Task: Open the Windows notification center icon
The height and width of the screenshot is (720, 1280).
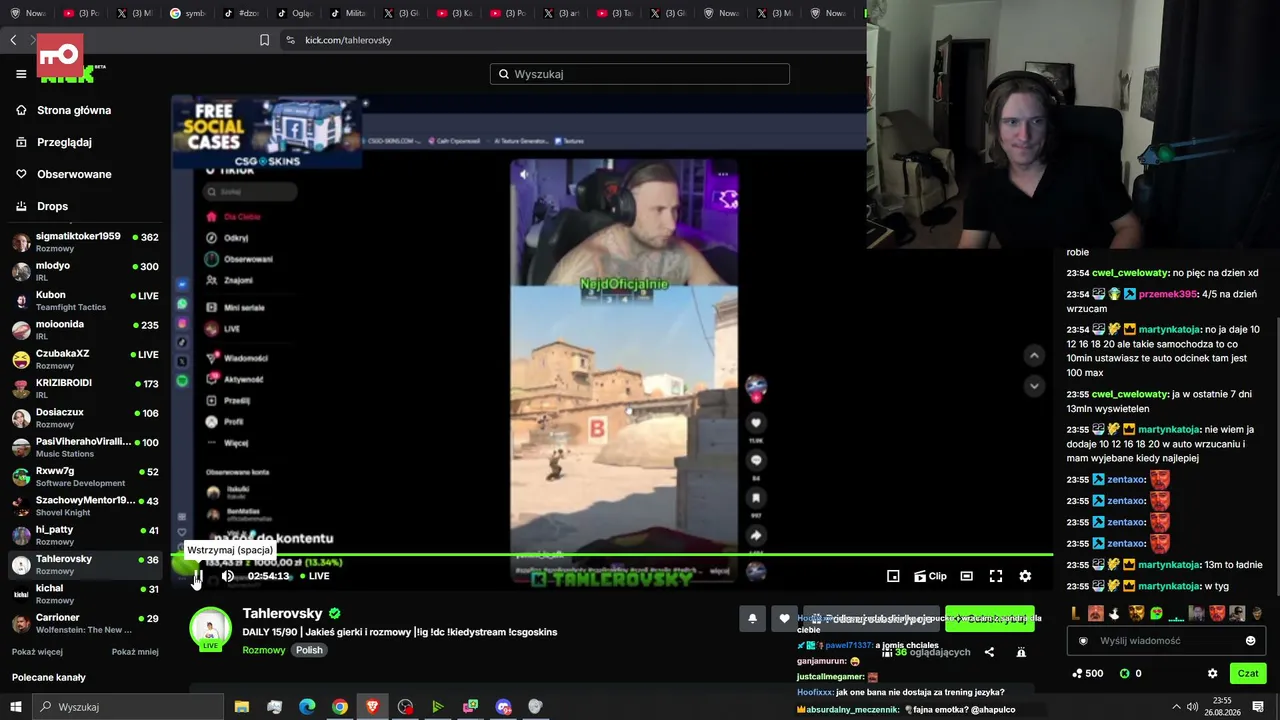Action: [x=1258, y=707]
